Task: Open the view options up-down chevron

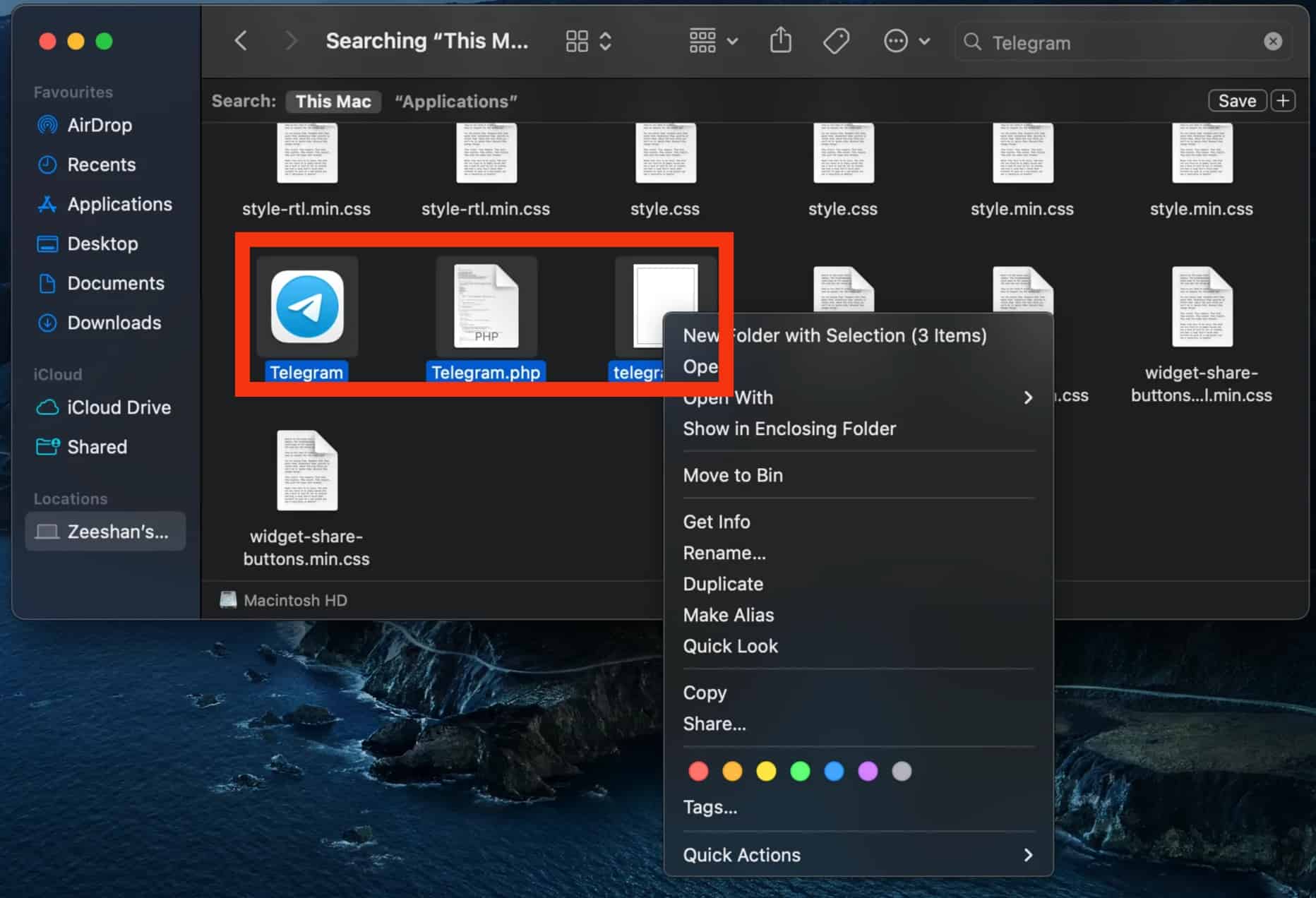Action: (605, 41)
